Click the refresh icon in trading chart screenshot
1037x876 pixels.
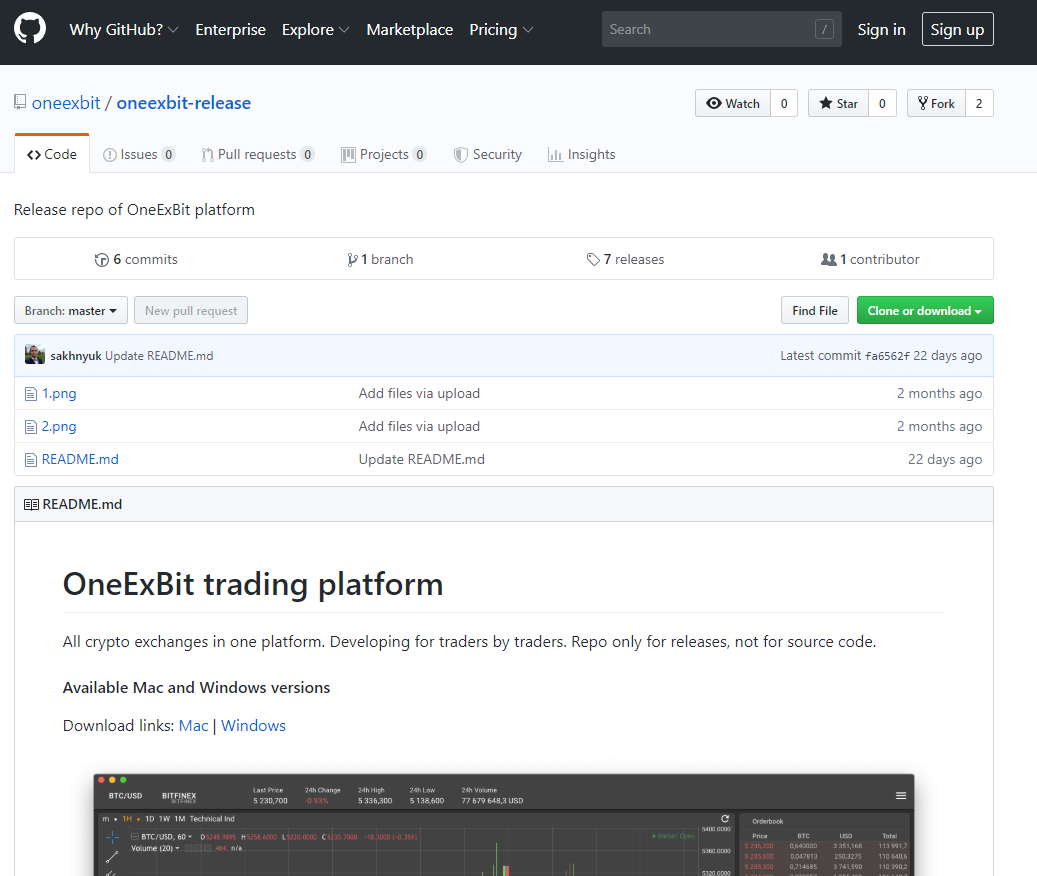(725, 818)
